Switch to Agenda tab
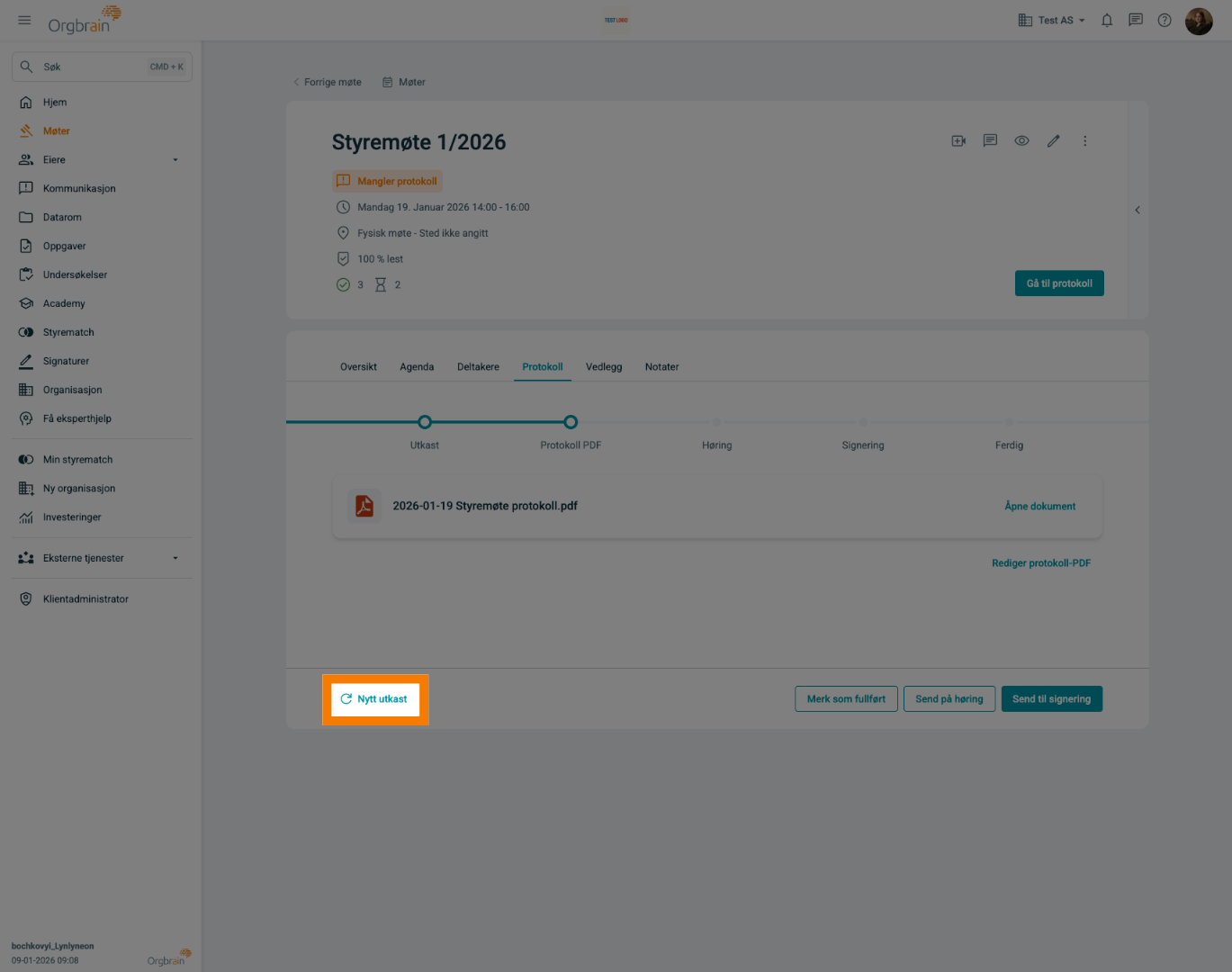This screenshot has width=1232, height=972. (417, 367)
